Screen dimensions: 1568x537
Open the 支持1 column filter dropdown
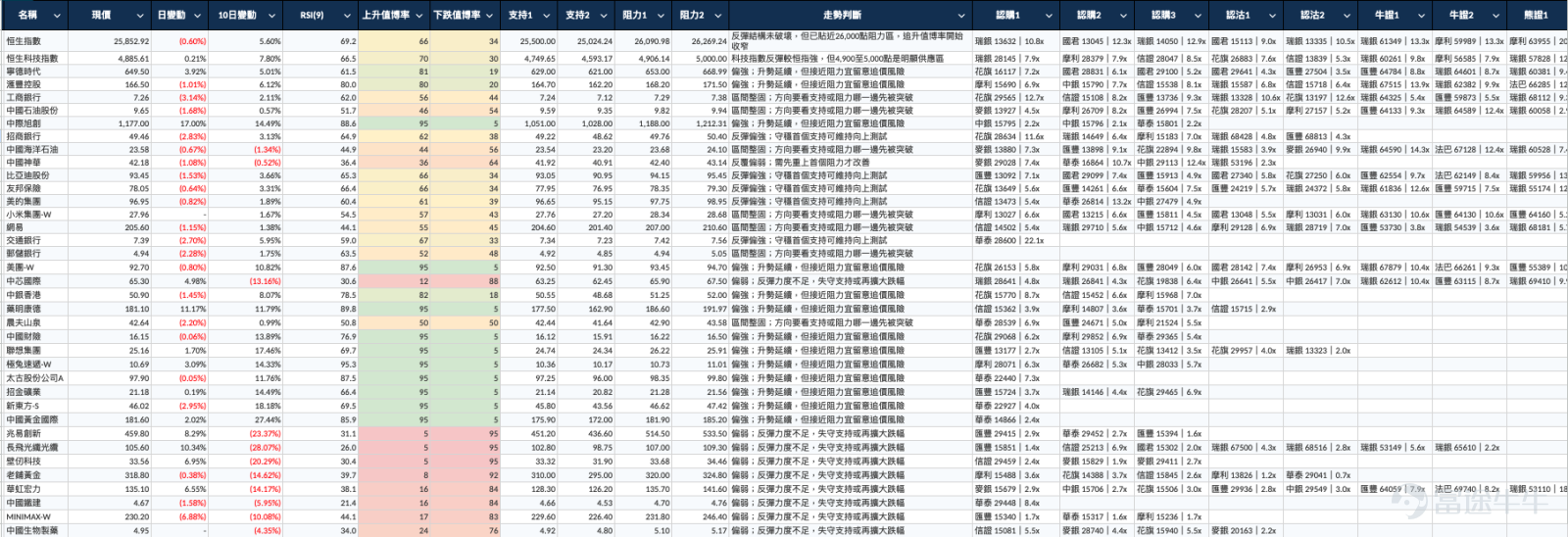(x=548, y=16)
